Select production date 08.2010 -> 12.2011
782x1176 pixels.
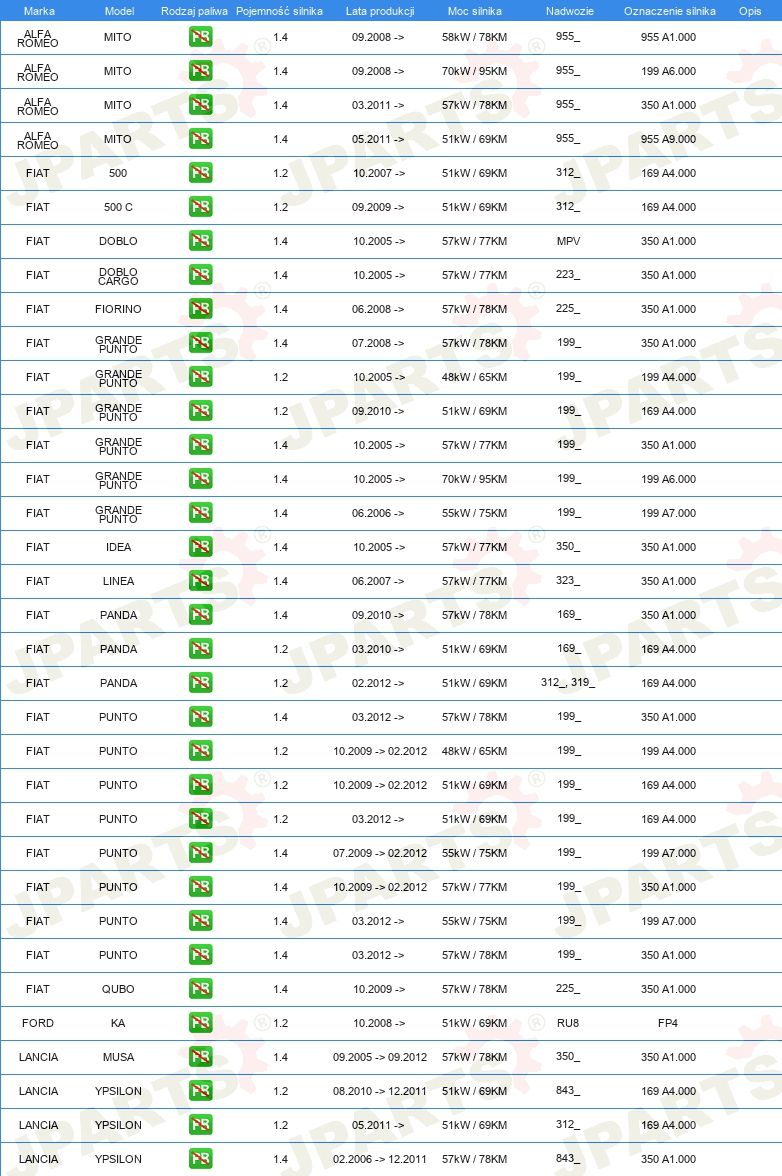point(380,1091)
